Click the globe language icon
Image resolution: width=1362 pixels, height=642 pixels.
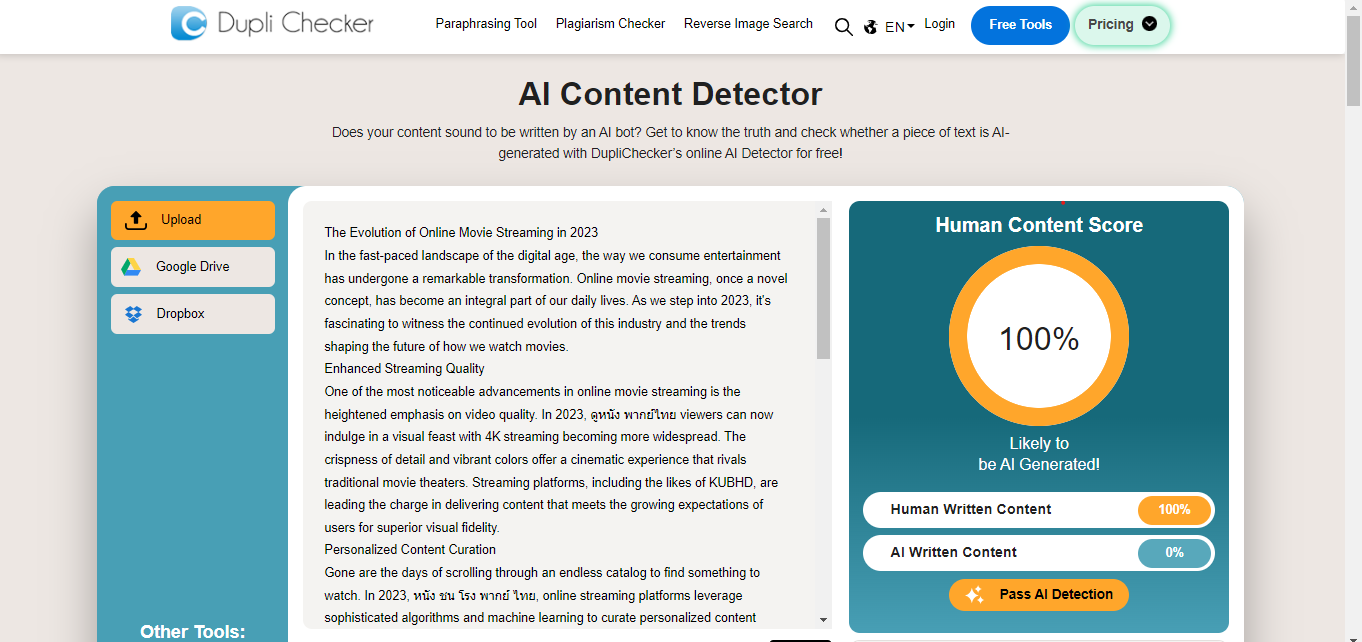(870, 27)
